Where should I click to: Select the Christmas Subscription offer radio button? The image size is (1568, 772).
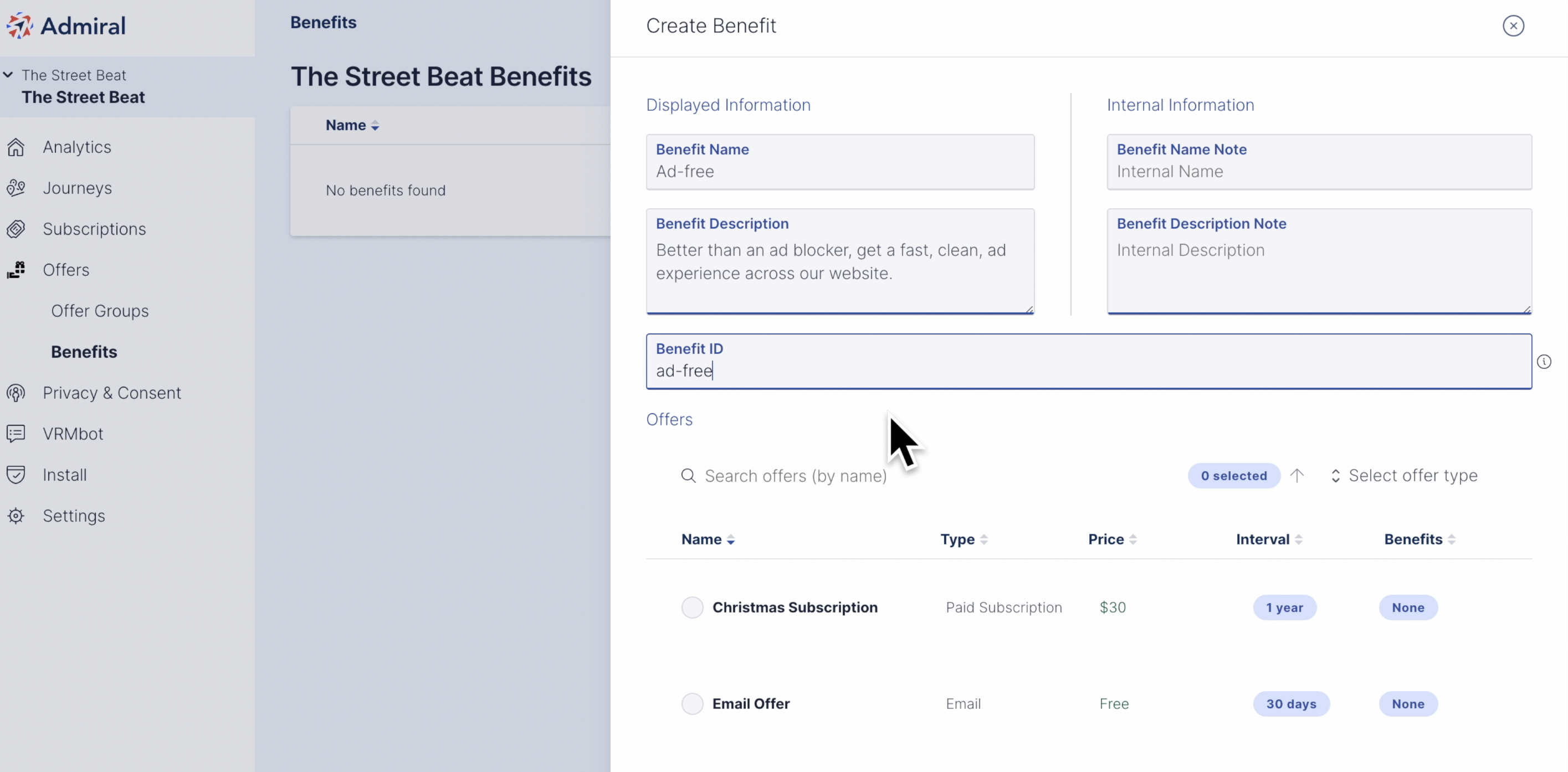coord(692,608)
